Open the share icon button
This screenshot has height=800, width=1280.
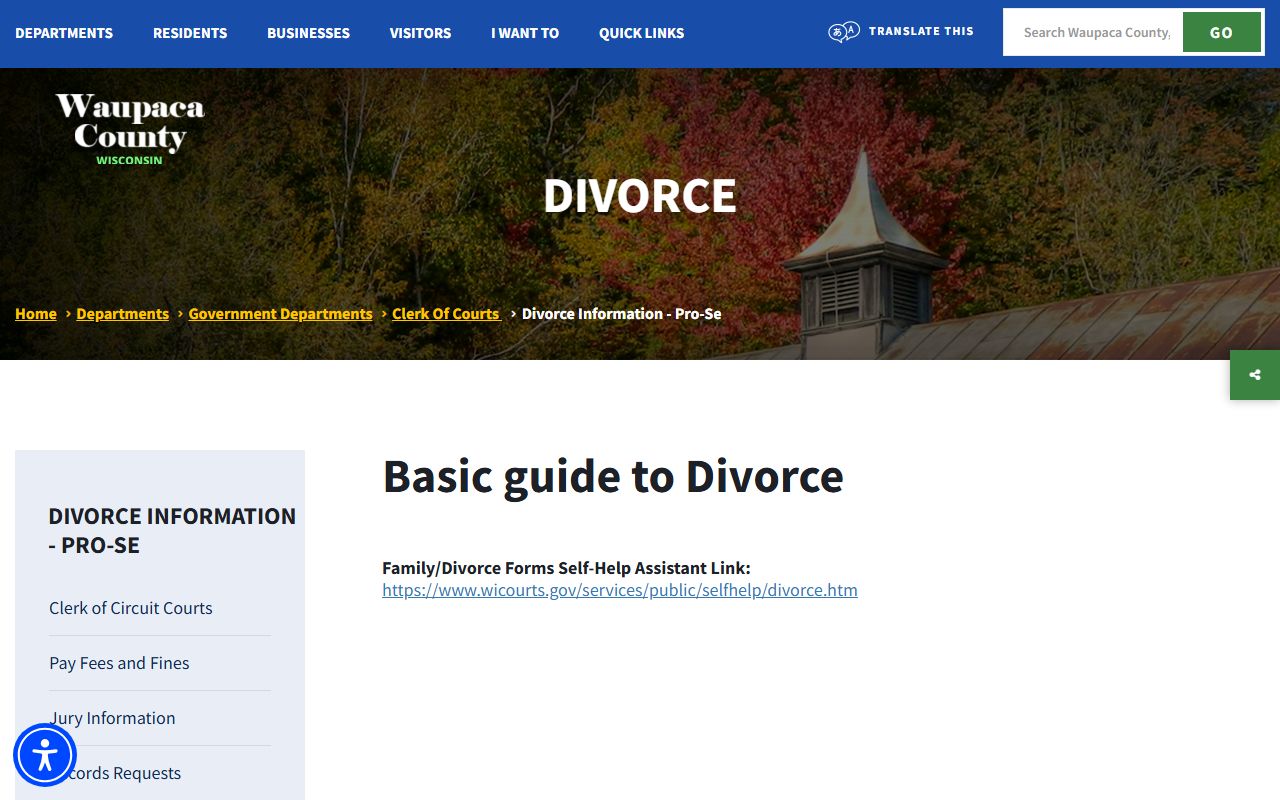[x=1255, y=375]
